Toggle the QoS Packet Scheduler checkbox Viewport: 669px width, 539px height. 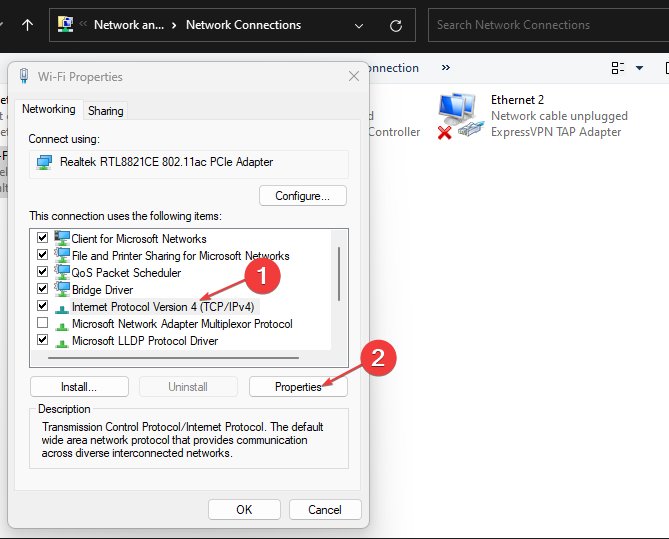(42, 271)
